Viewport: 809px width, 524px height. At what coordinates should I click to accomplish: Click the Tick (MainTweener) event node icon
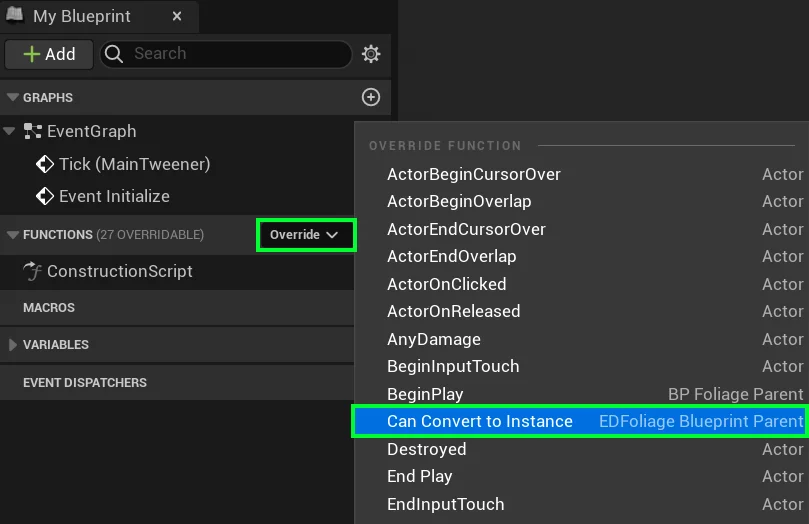[x=45, y=164]
